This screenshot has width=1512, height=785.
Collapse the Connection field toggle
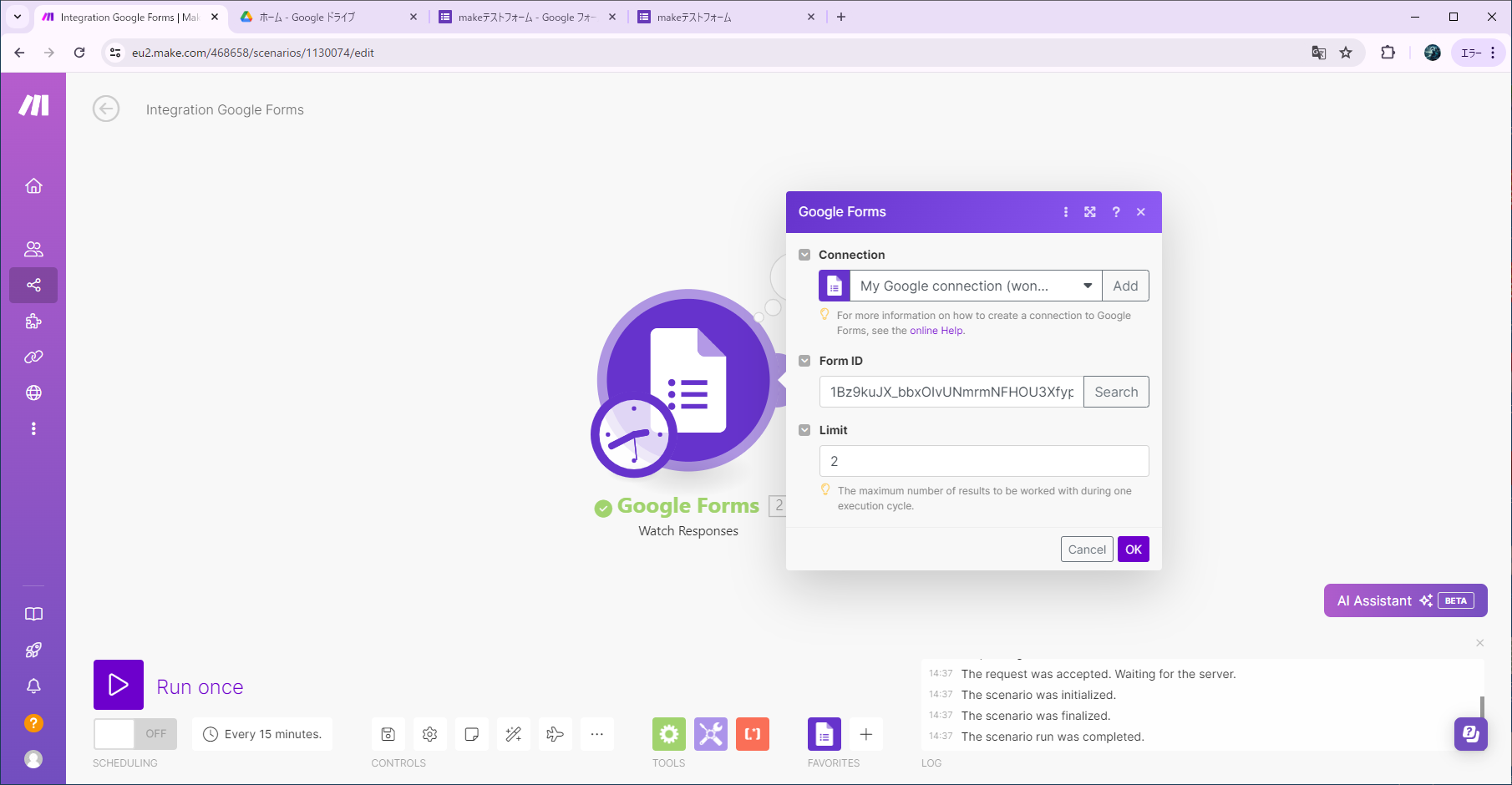coord(804,255)
